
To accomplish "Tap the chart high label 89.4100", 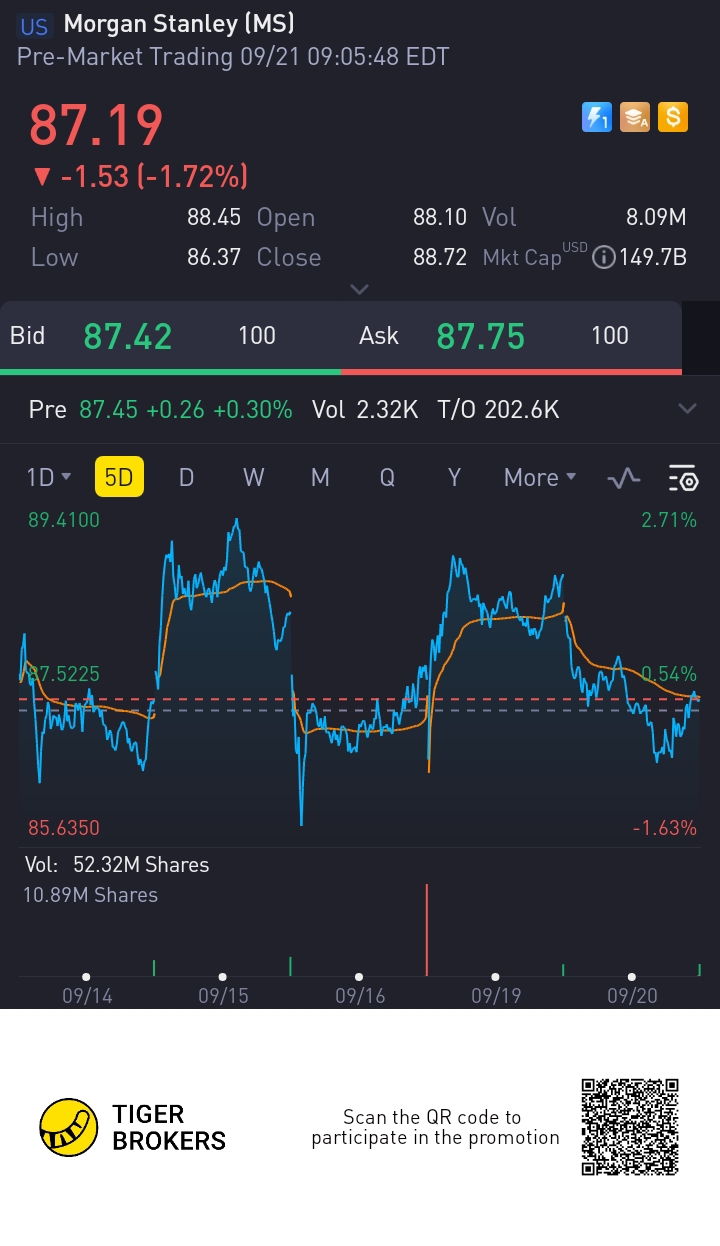I will (x=64, y=520).
